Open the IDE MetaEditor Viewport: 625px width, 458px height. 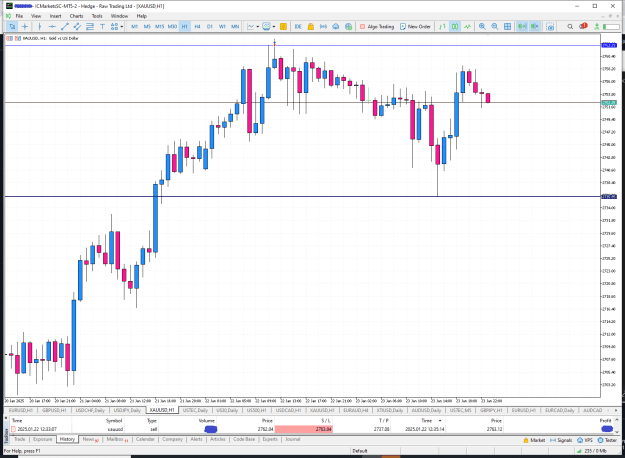coord(298,27)
